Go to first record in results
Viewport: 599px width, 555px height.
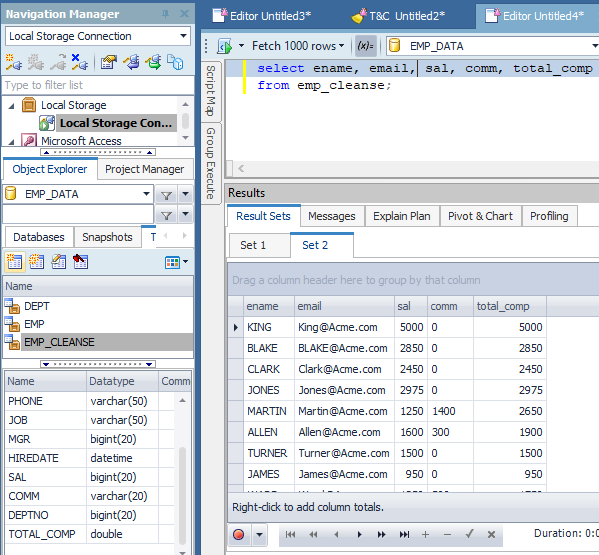click(x=290, y=534)
